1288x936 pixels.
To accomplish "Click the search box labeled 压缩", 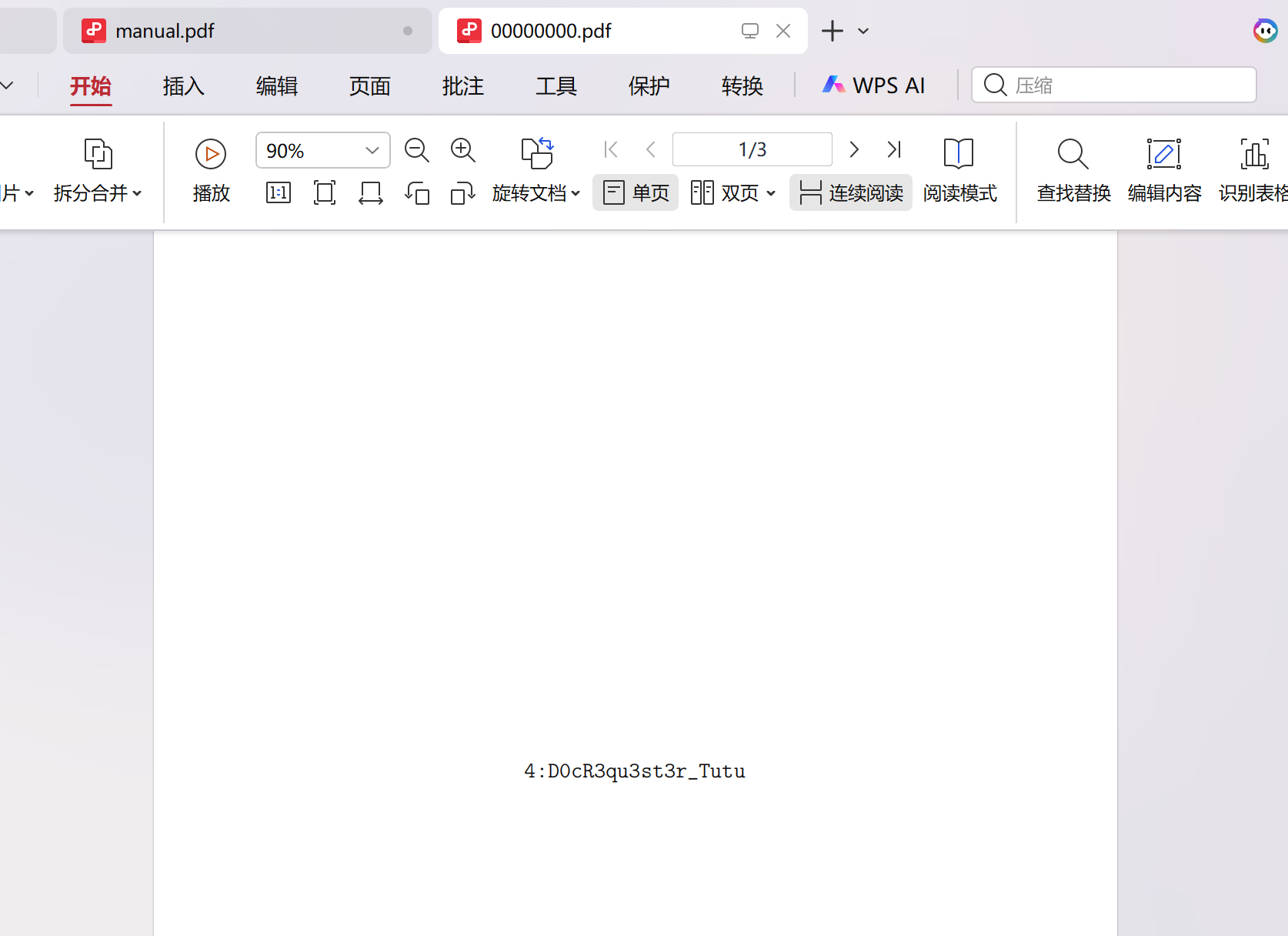I will coord(1114,85).
